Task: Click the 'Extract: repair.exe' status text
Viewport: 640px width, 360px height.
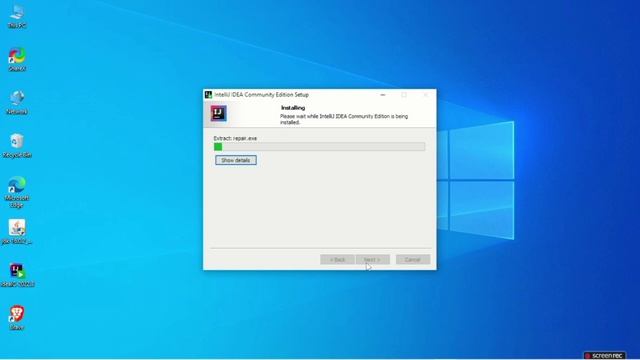Action: 235,138
